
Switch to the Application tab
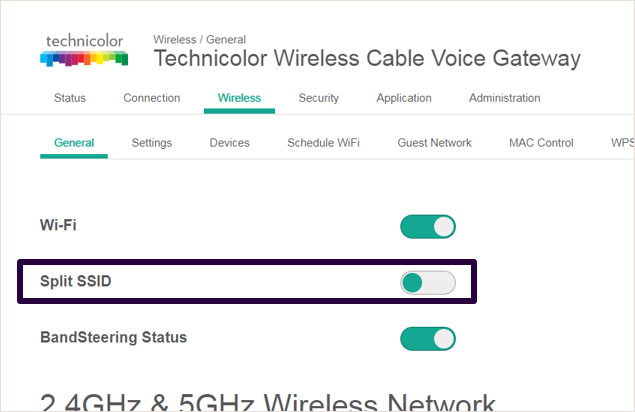coord(404,98)
